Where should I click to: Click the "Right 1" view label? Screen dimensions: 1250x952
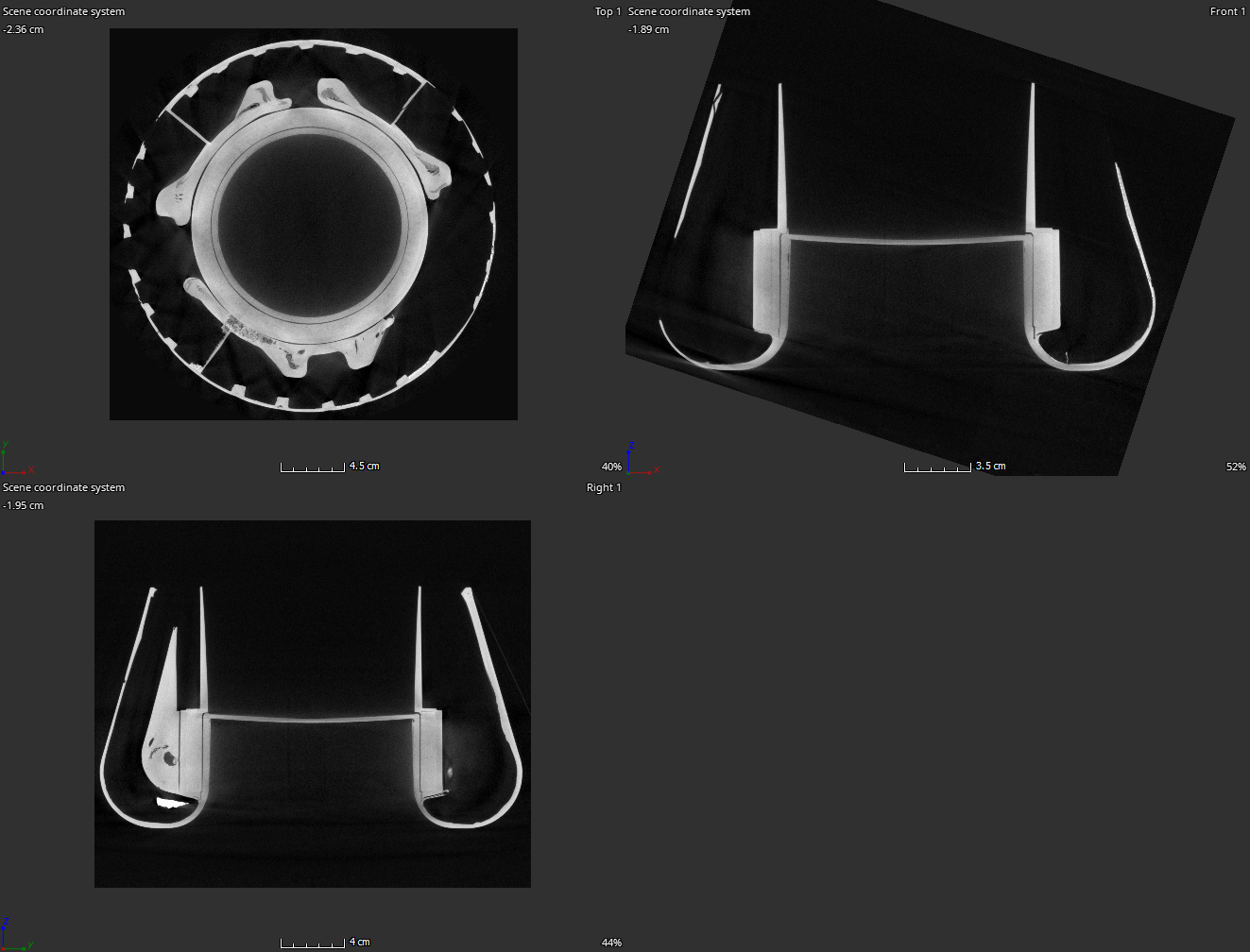pos(604,487)
